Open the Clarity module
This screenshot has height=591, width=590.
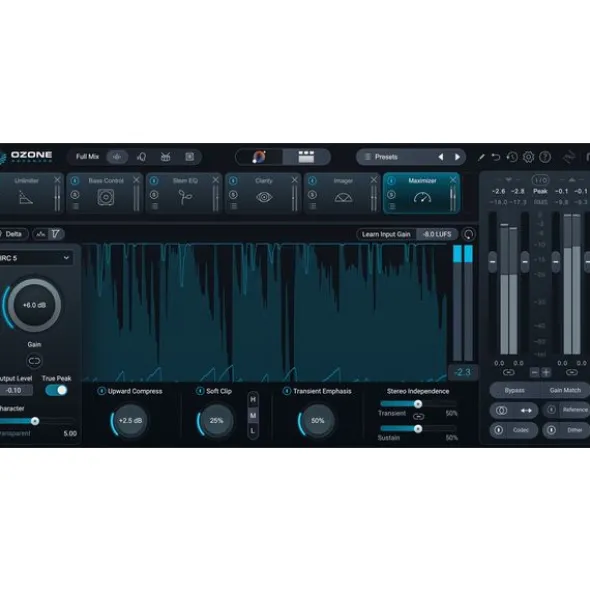[x=264, y=193]
